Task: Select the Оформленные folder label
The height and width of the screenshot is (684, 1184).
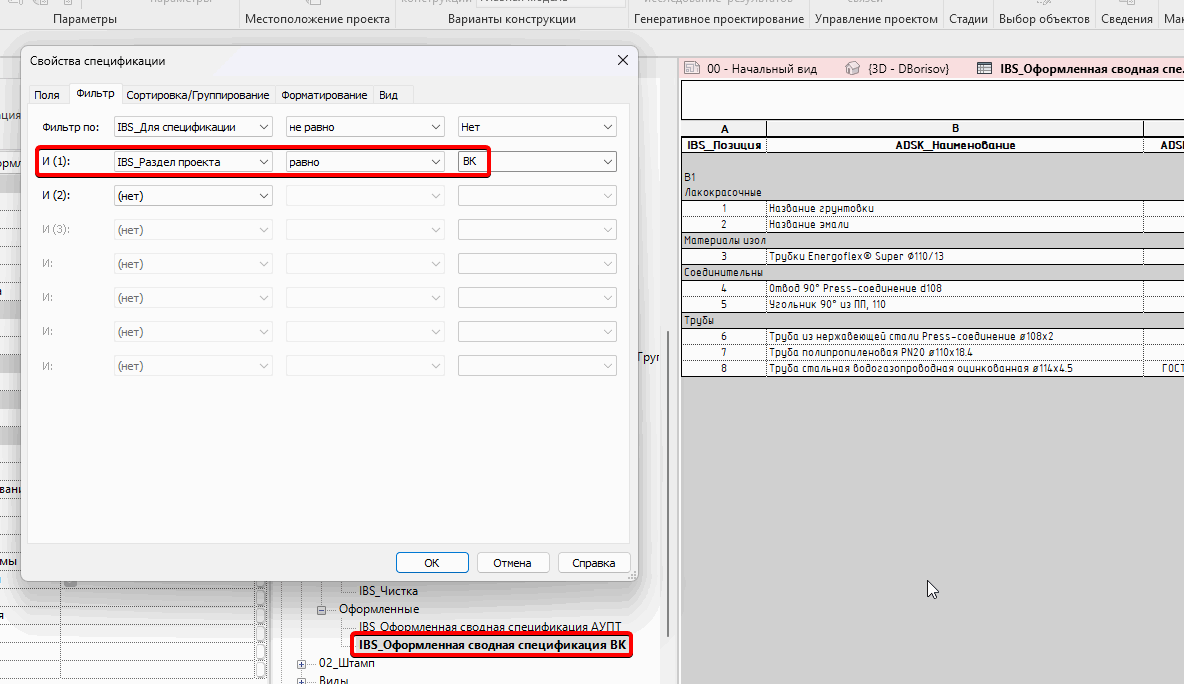Action: point(379,609)
